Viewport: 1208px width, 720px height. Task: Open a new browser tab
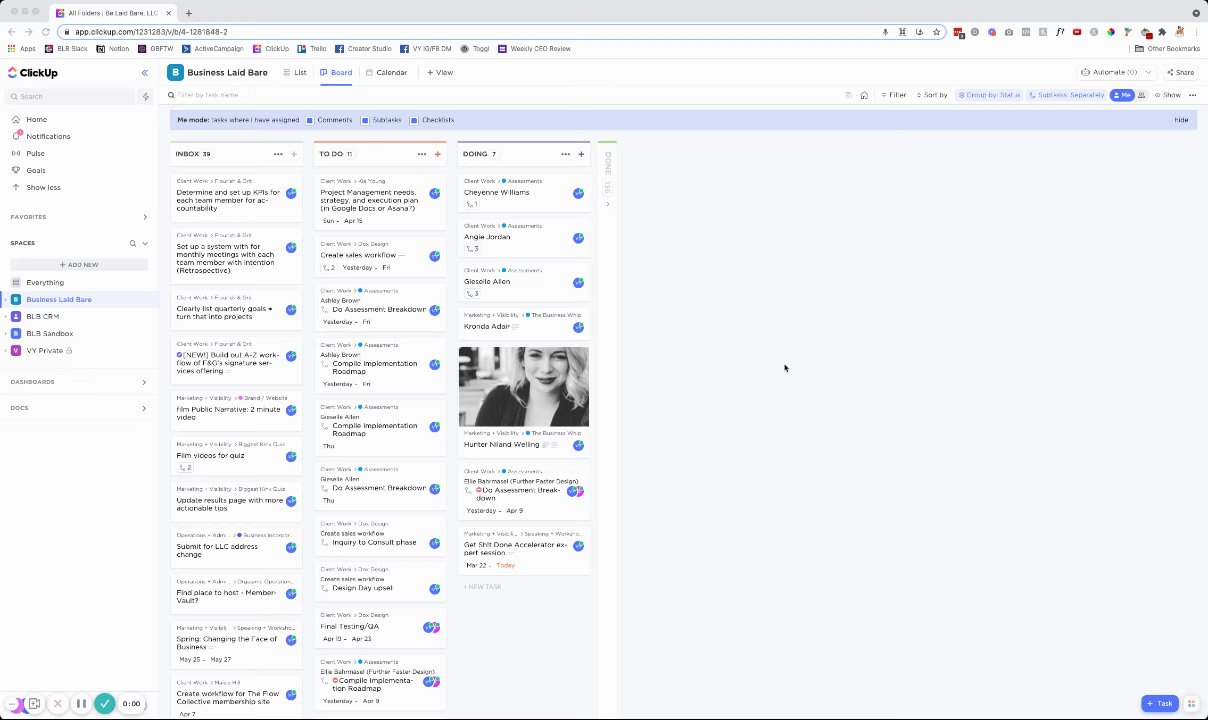pos(188,13)
